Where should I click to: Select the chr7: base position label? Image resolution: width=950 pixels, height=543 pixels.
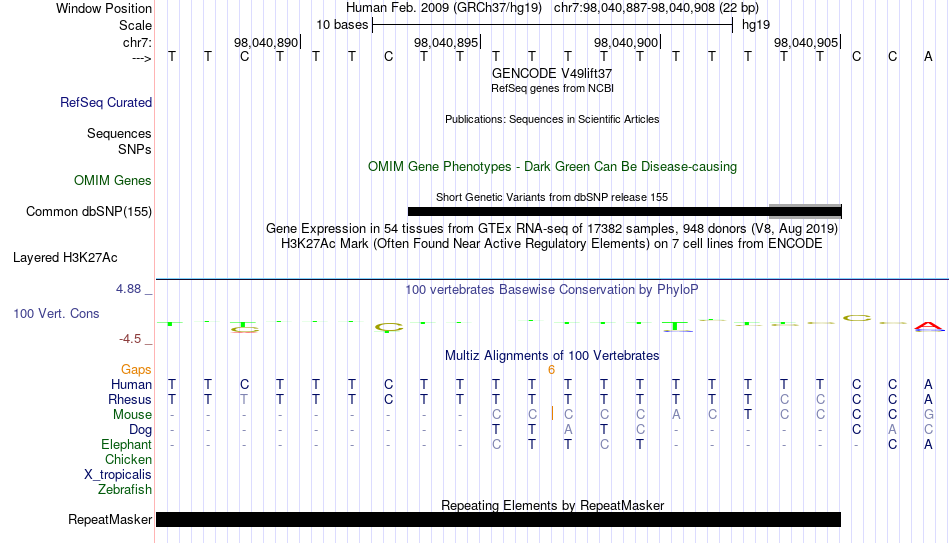click(x=137, y=42)
